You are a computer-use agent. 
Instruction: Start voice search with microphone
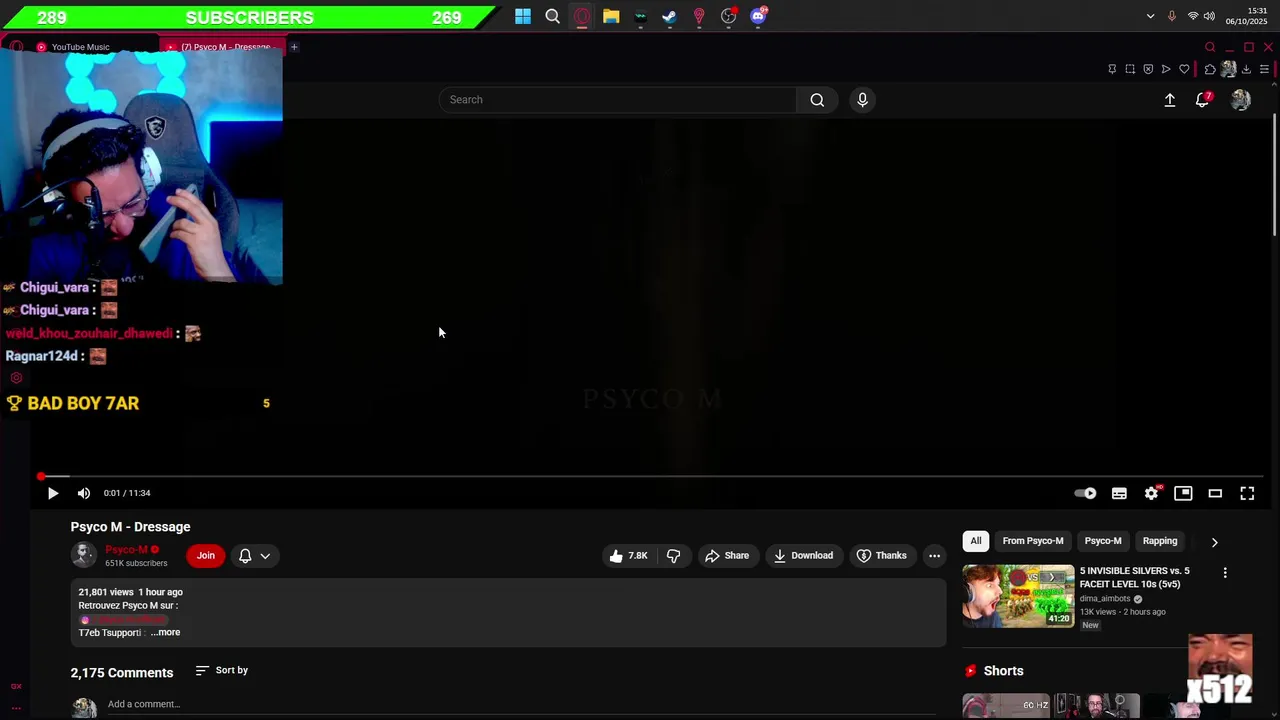pyautogui.click(x=862, y=100)
